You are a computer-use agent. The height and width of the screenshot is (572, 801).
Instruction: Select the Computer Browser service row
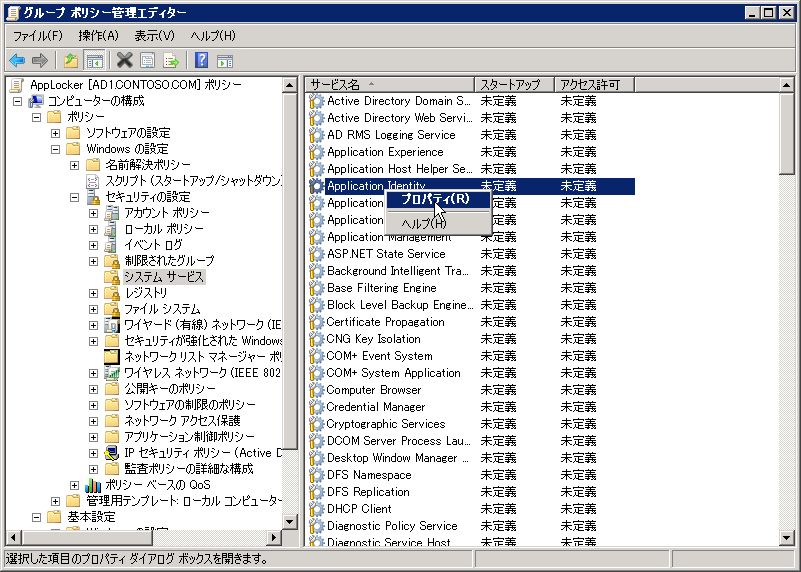click(470, 390)
